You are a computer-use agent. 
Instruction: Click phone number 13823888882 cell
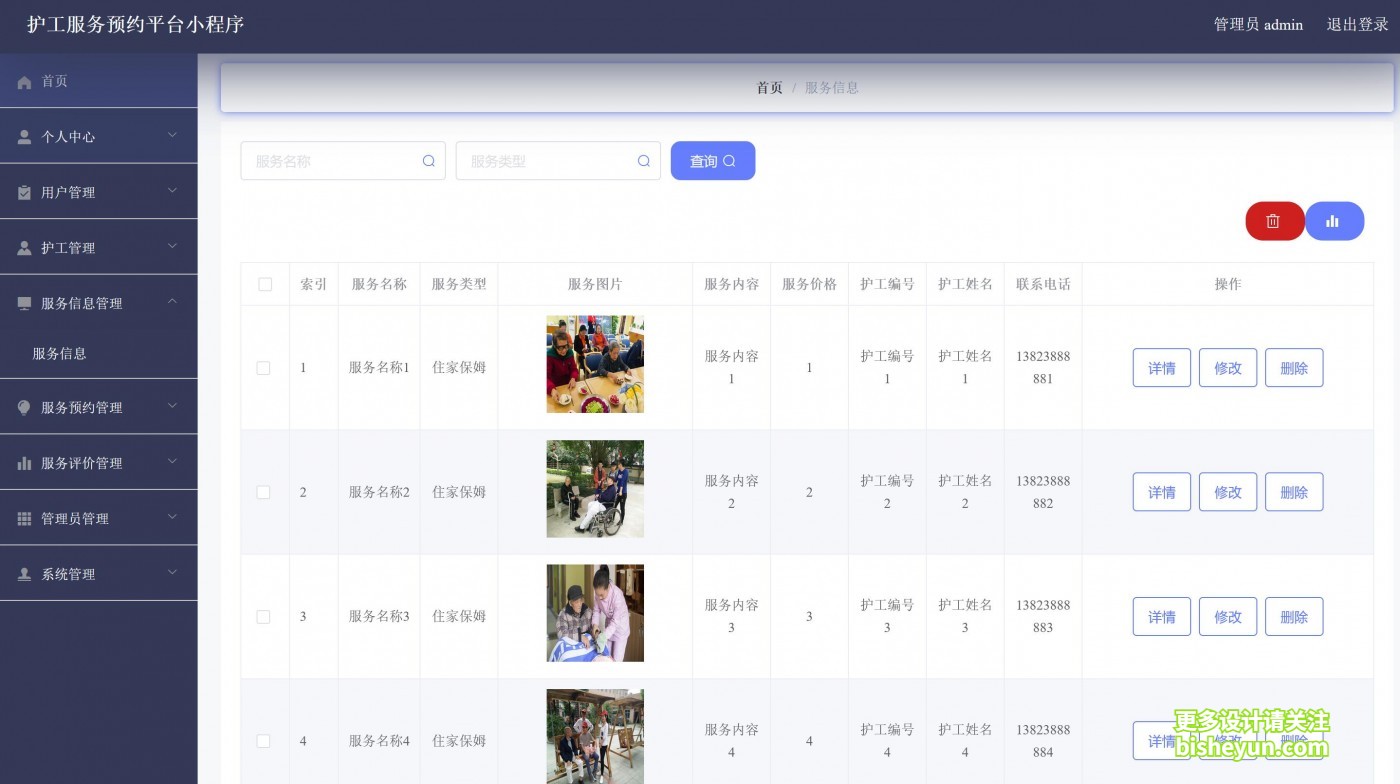coord(1043,492)
